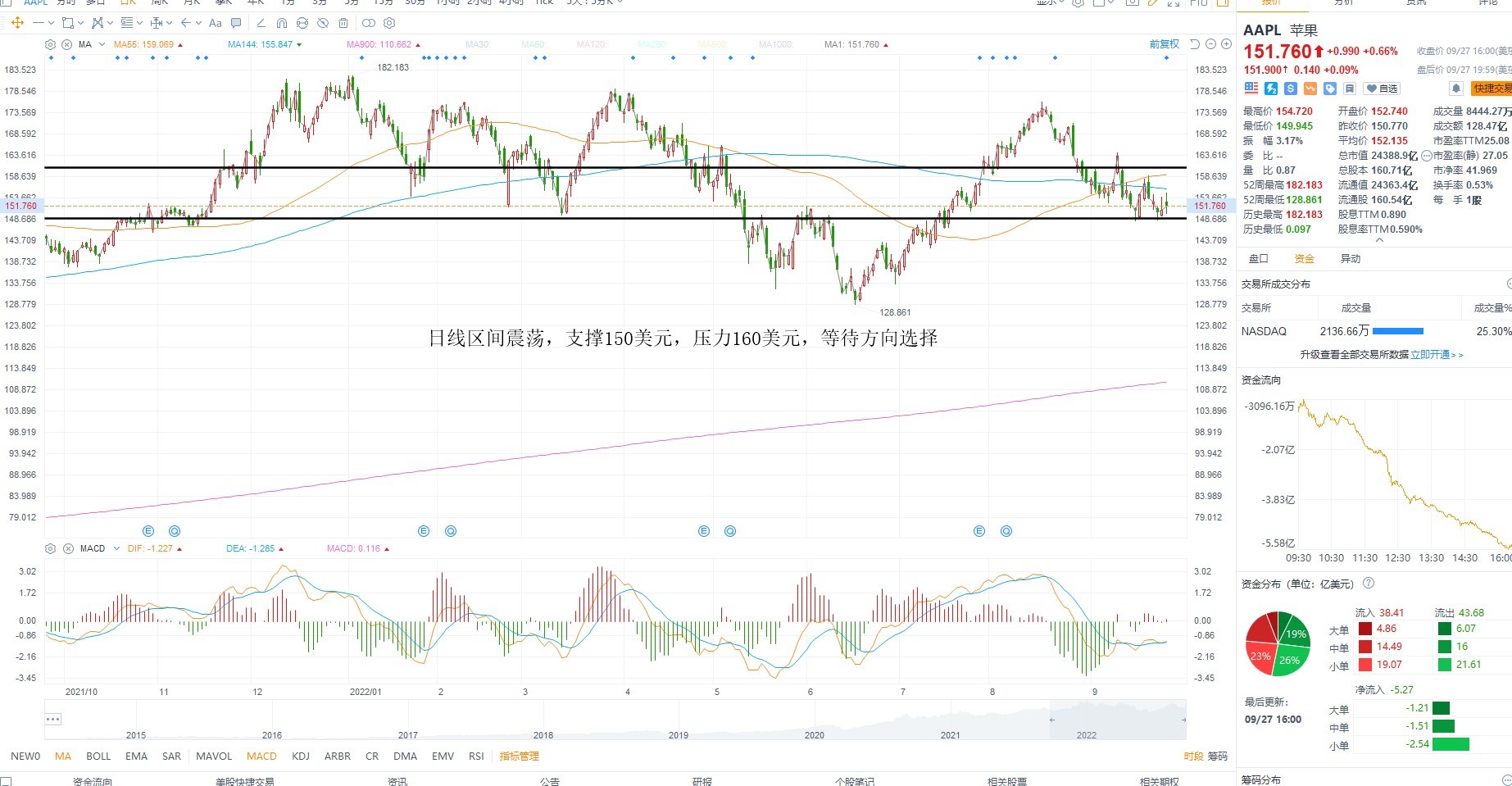Screen dimensions: 1512x786
Task: Open pattern tool dropdown arrow
Action: click(x=110, y=23)
